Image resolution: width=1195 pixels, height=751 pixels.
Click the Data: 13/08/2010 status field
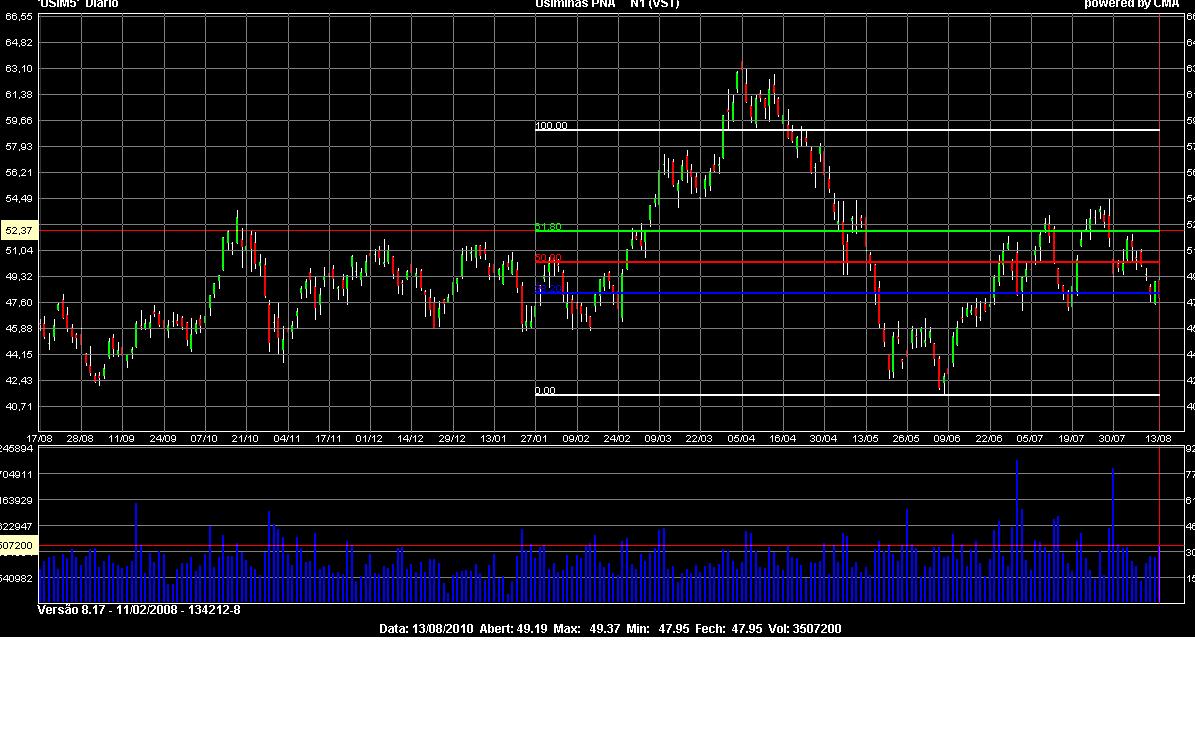426,629
